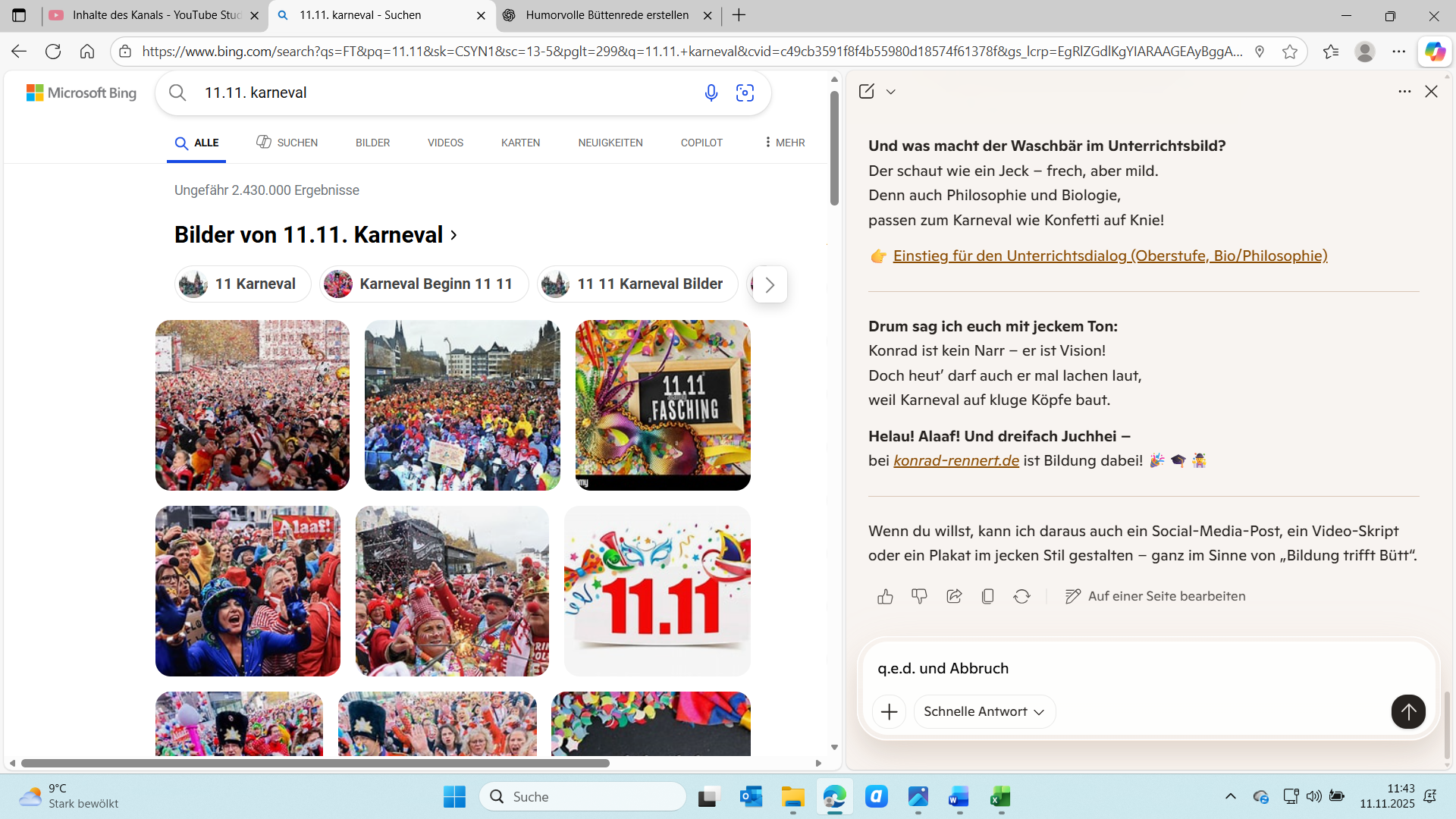Add this page to favorites star
Image resolution: width=1456 pixels, height=819 pixels.
pyautogui.click(x=1289, y=52)
